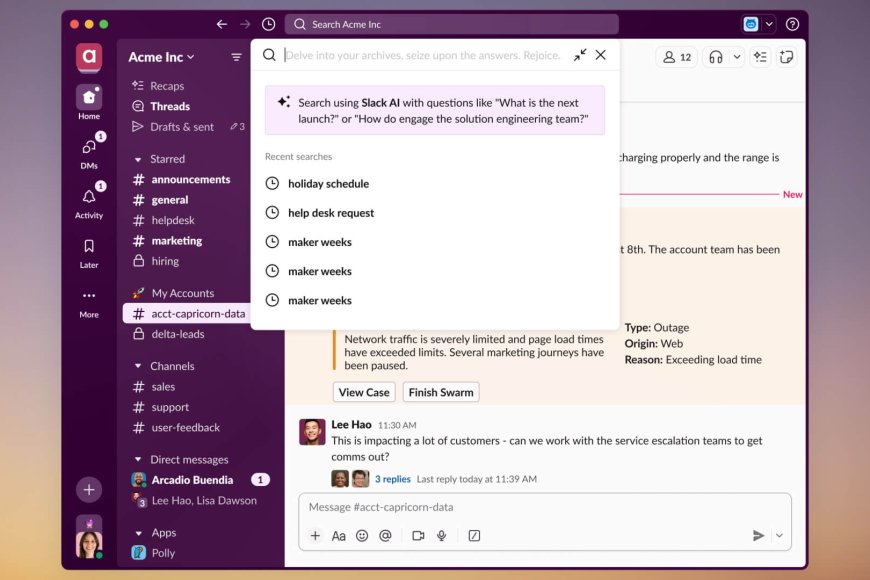Open the slash commands shortcut icon
The height and width of the screenshot is (580, 870).
(x=474, y=535)
